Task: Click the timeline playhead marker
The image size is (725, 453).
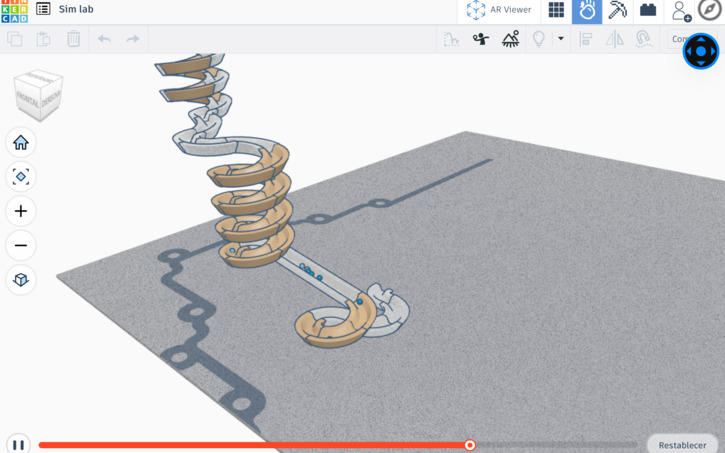Action: pyautogui.click(x=470, y=445)
